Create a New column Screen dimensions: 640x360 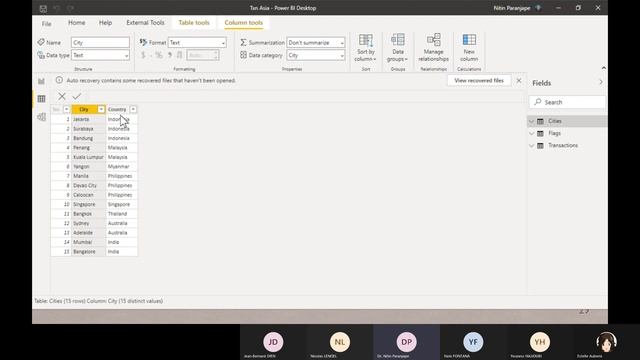click(x=469, y=48)
